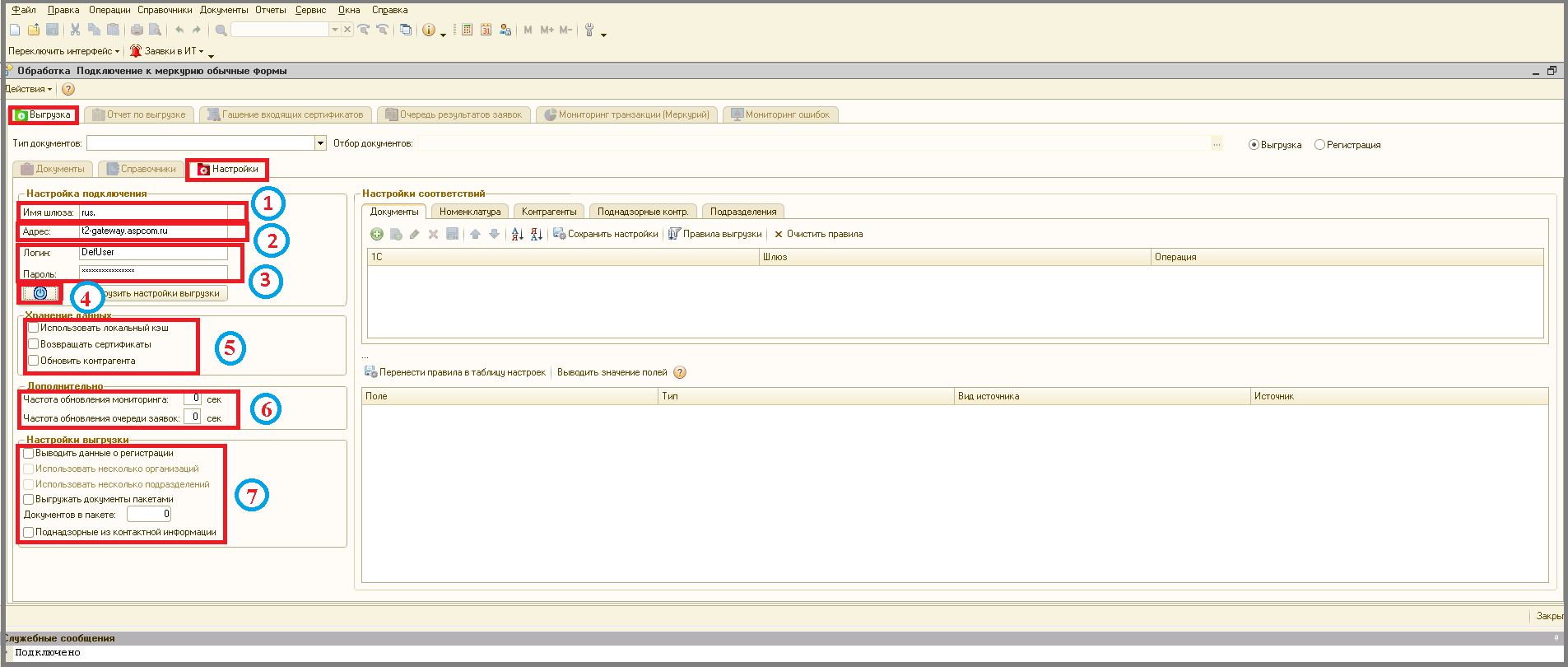Click the Адрес input field
Image resolution: width=1568 pixels, height=667 pixels.
[153, 231]
